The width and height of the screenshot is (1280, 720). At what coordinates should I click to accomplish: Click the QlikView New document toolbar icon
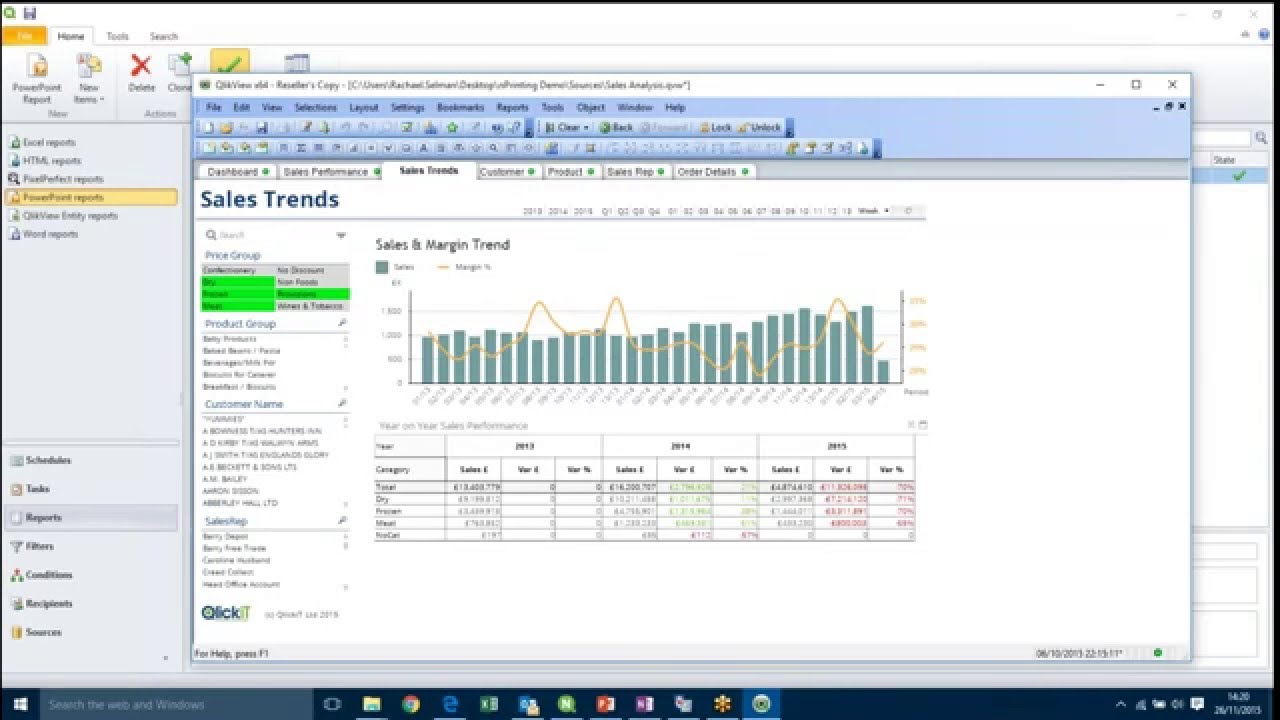(208, 127)
